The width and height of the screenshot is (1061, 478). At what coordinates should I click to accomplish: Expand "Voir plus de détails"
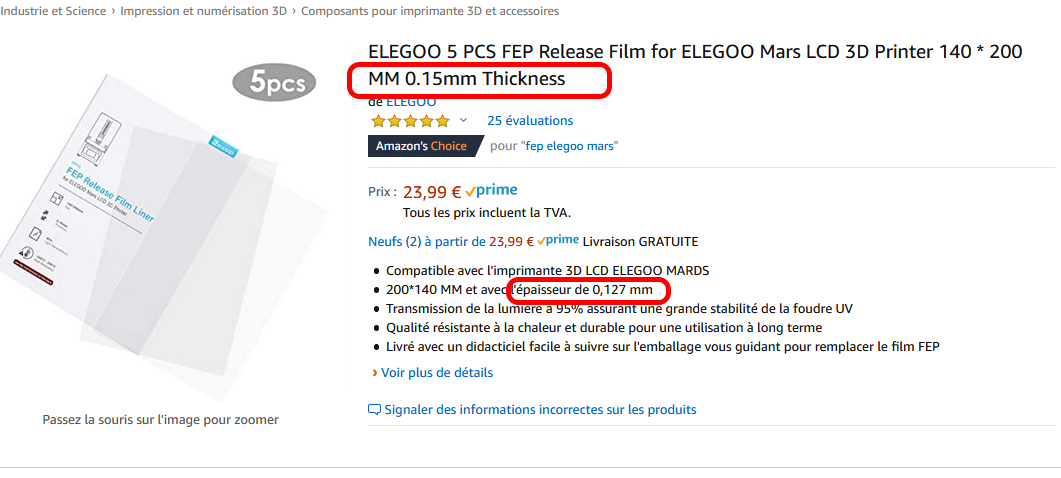(x=437, y=373)
